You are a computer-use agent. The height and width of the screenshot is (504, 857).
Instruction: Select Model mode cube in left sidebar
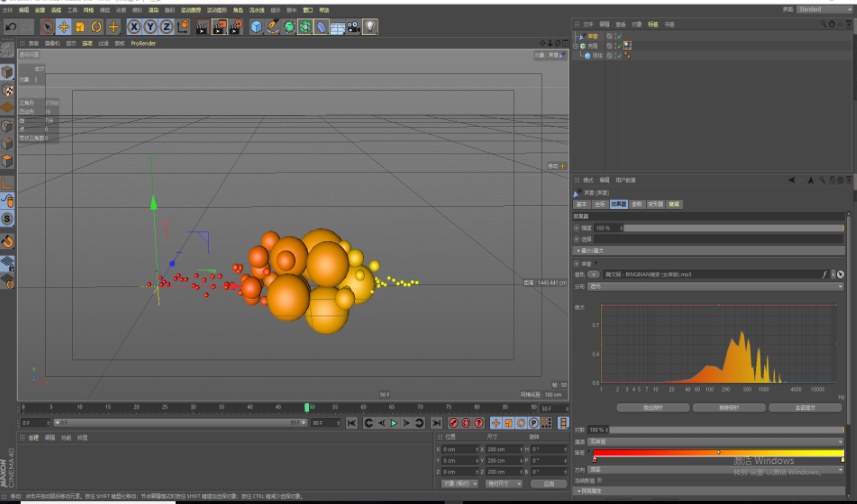(x=7, y=72)
